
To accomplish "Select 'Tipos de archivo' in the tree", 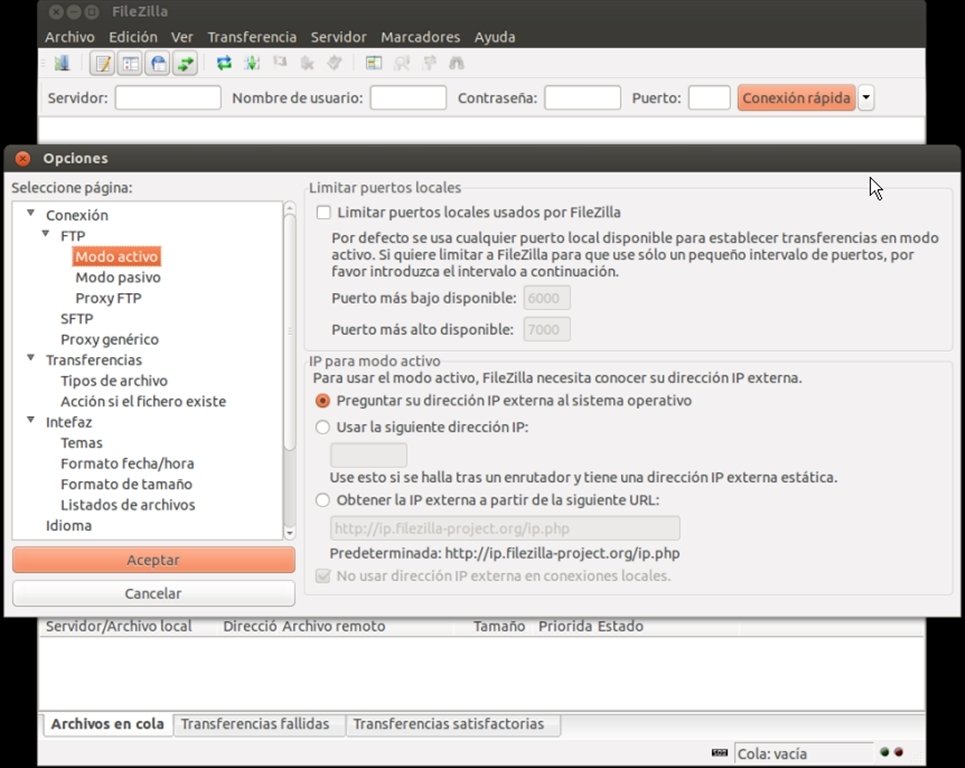I will coord(114,381).
